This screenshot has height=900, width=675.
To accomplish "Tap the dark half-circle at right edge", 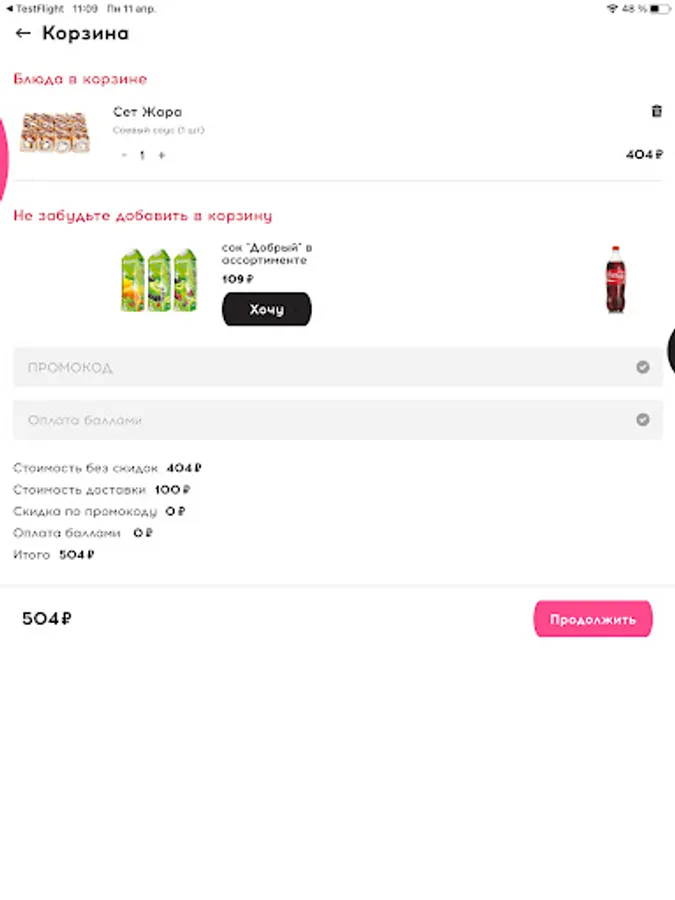I will click(x=671, y=351).
